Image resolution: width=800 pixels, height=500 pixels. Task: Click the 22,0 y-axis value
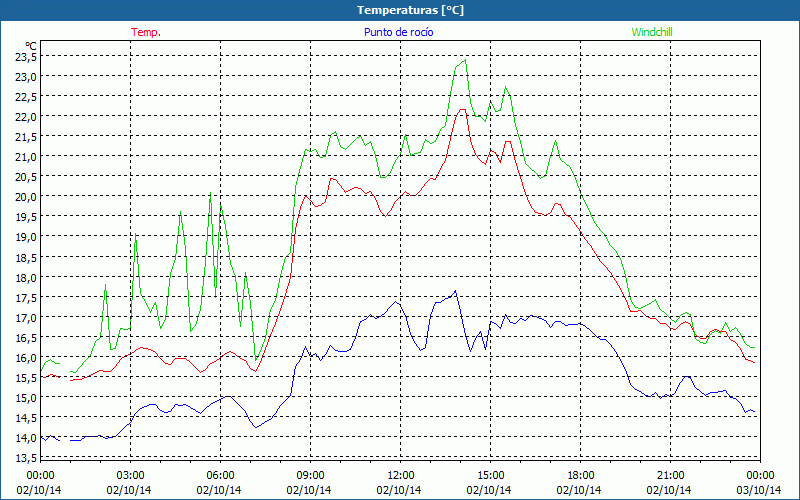(26, 117)
